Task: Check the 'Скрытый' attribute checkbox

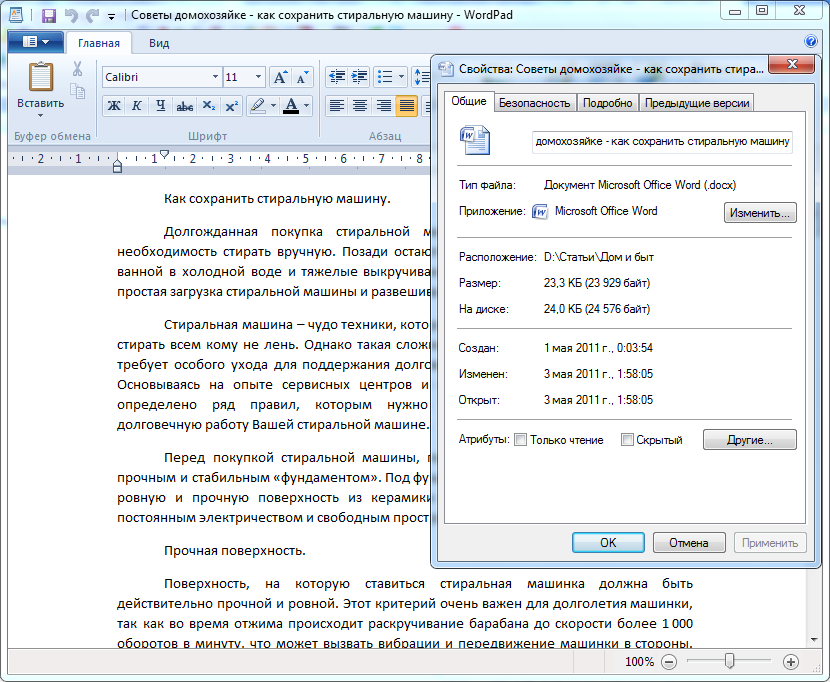Action: coord(627,440)
